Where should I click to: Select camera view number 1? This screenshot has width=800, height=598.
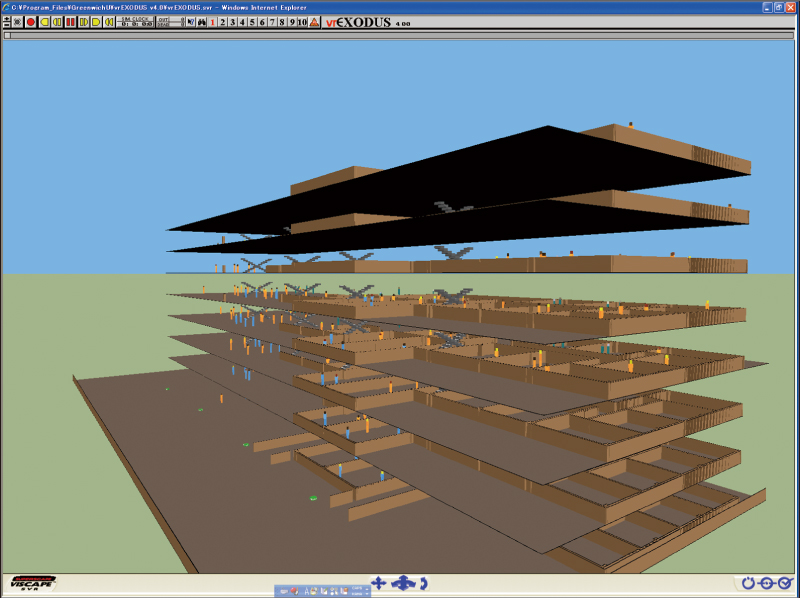click(x=213, y=22)
